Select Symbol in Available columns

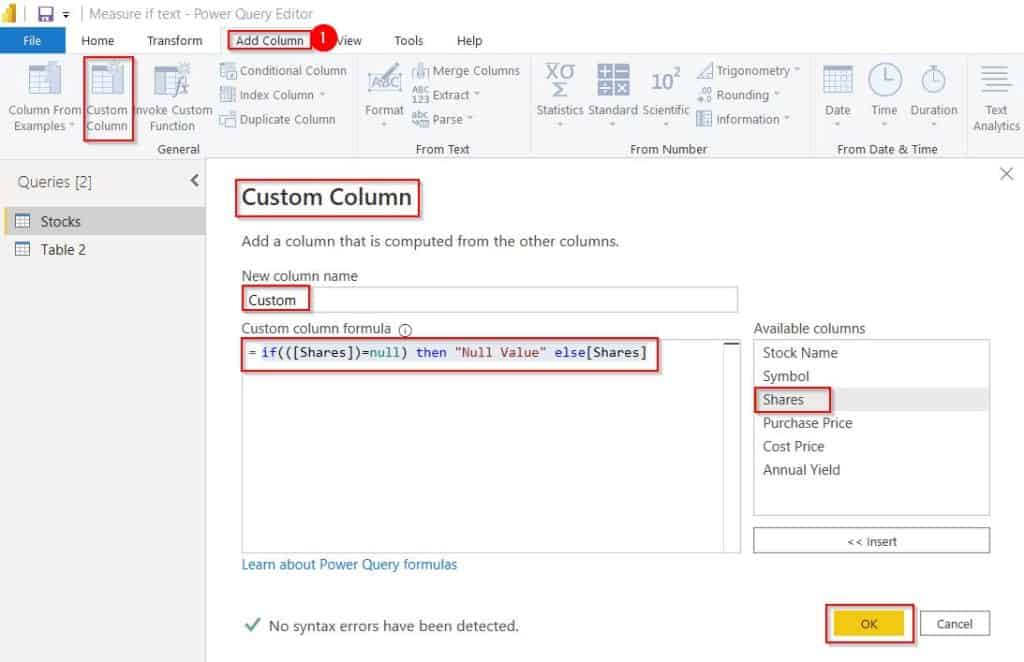point(871,376)
